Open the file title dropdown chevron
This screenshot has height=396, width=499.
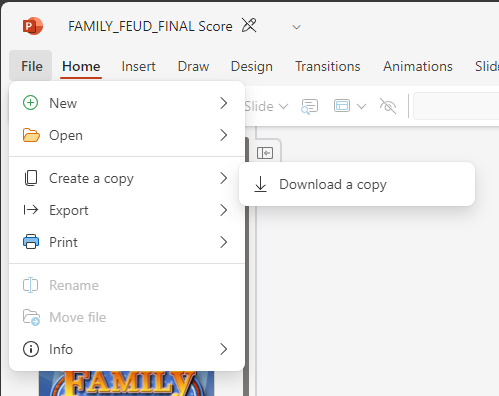click(296, 27)
